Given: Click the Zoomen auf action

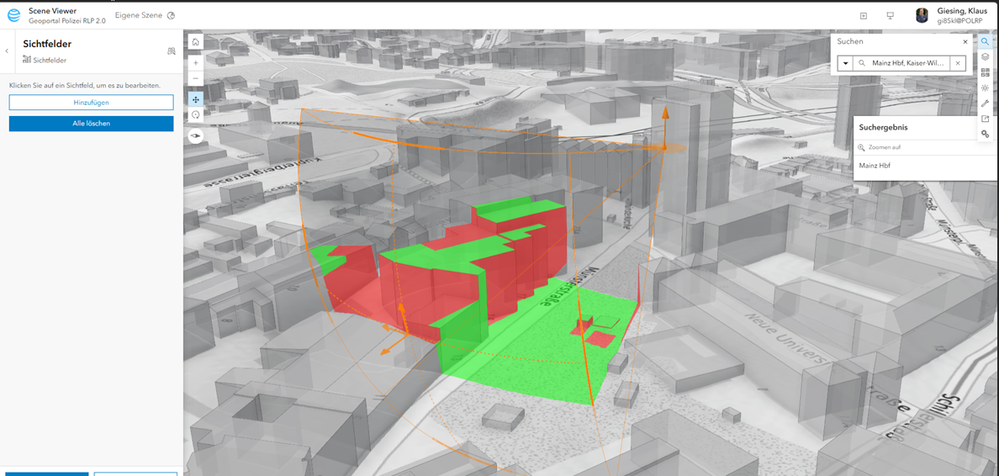Looking at the screenshot, I should [x=879, y=147].
